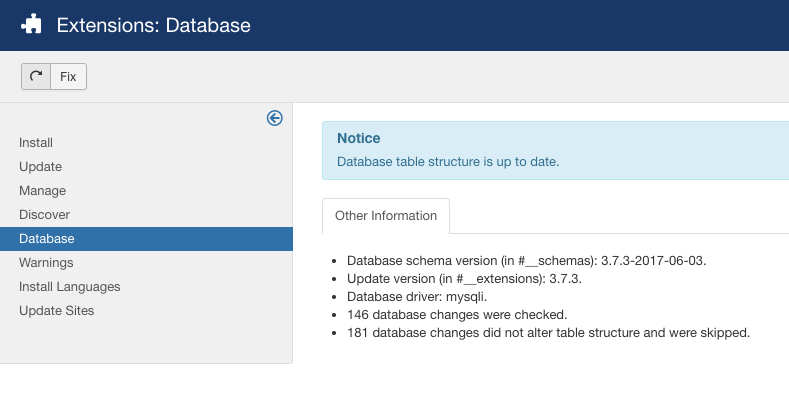The height and width of the screenshot is (400, 789).
Task: Select the highlighted Database menu item
Action: [x=46, y=239]
